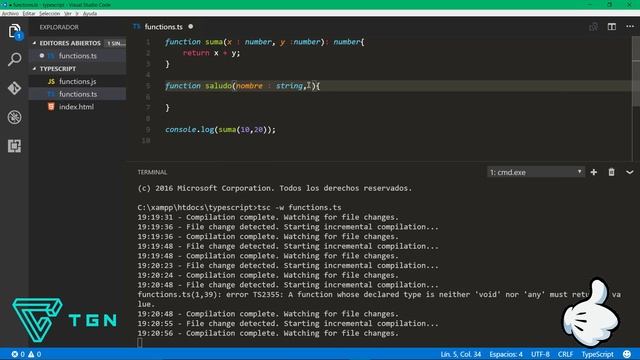The width and height of the screenshot is (640, 360).
Task: Click the 'tsc -w functions.ts' command line
Action: tap(299, 207)
